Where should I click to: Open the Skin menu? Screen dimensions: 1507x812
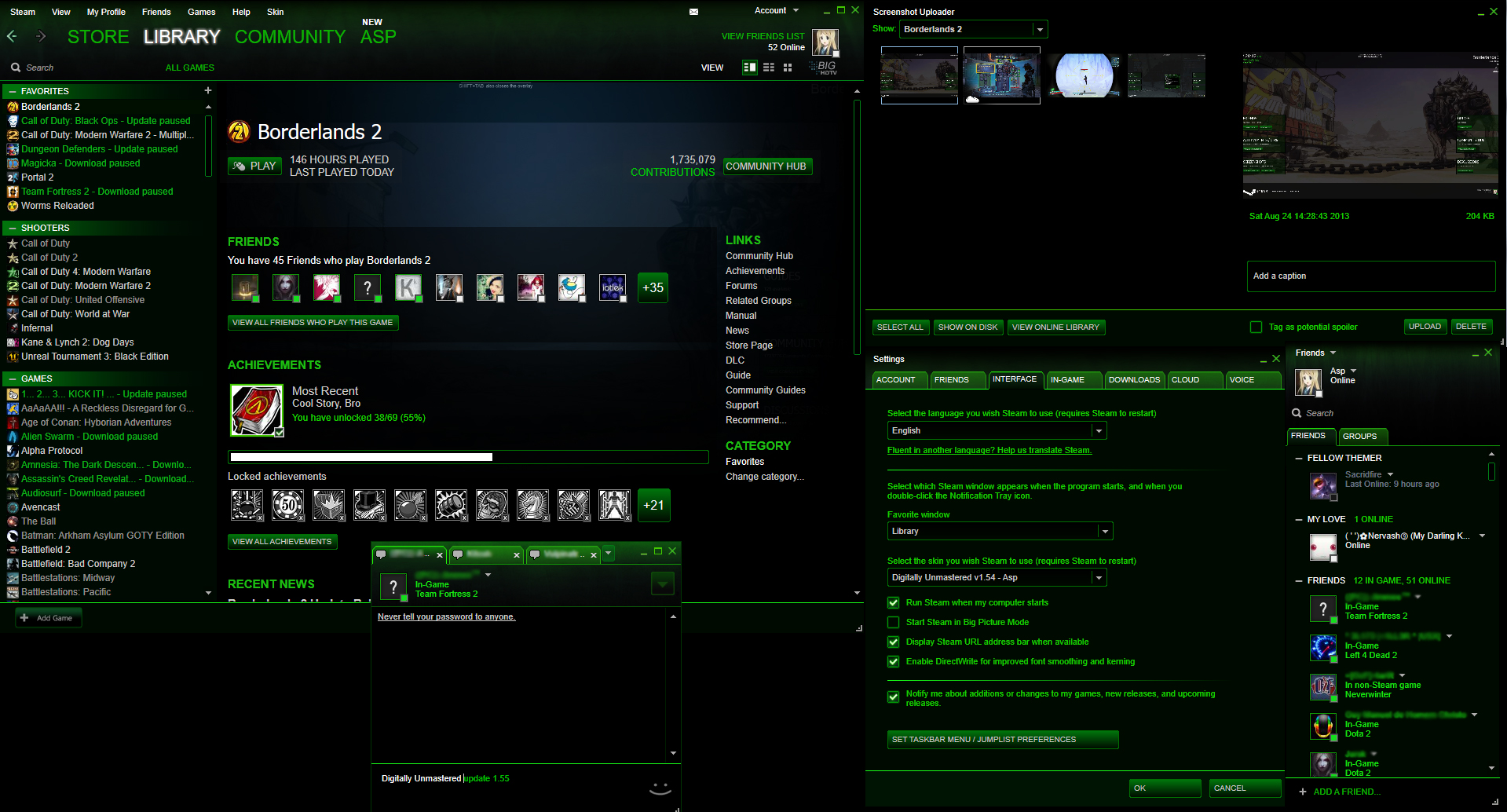(275, 12)
